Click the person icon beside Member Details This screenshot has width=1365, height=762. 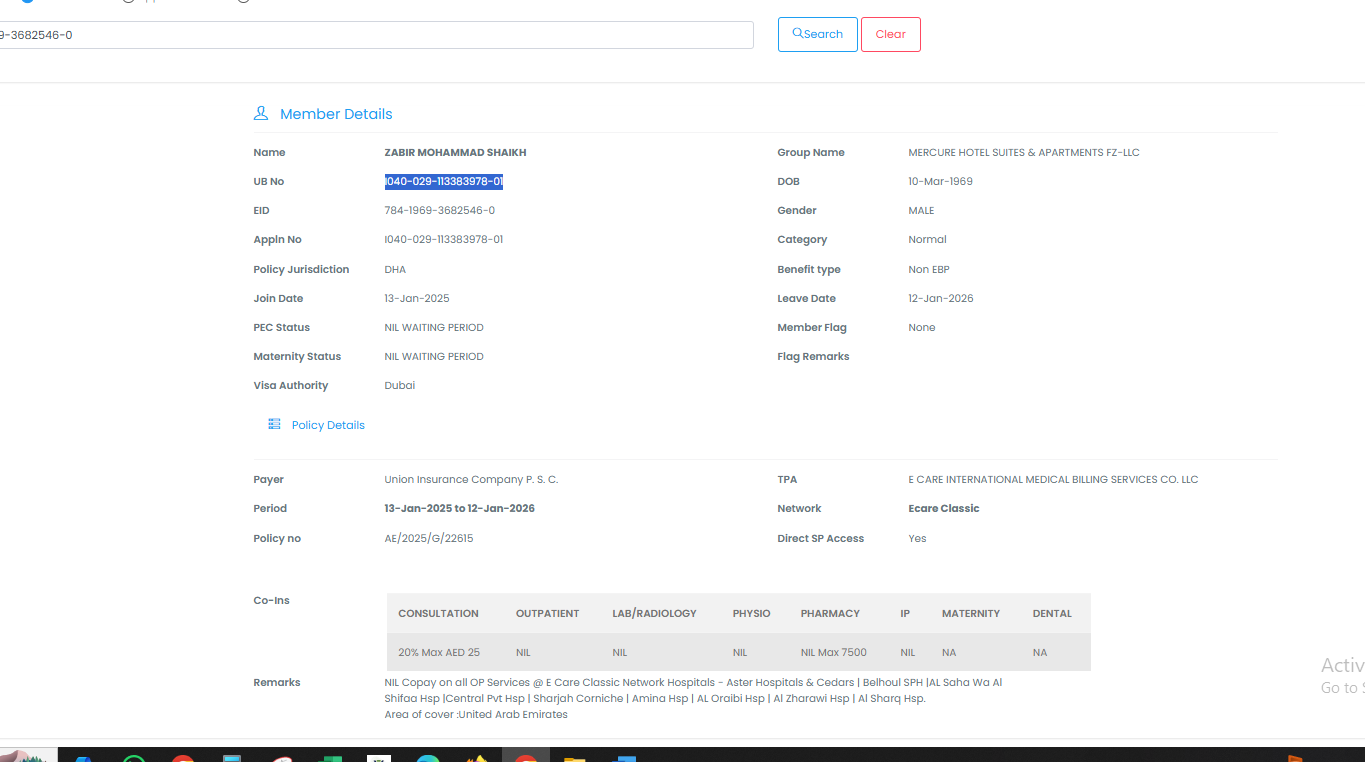261,114
